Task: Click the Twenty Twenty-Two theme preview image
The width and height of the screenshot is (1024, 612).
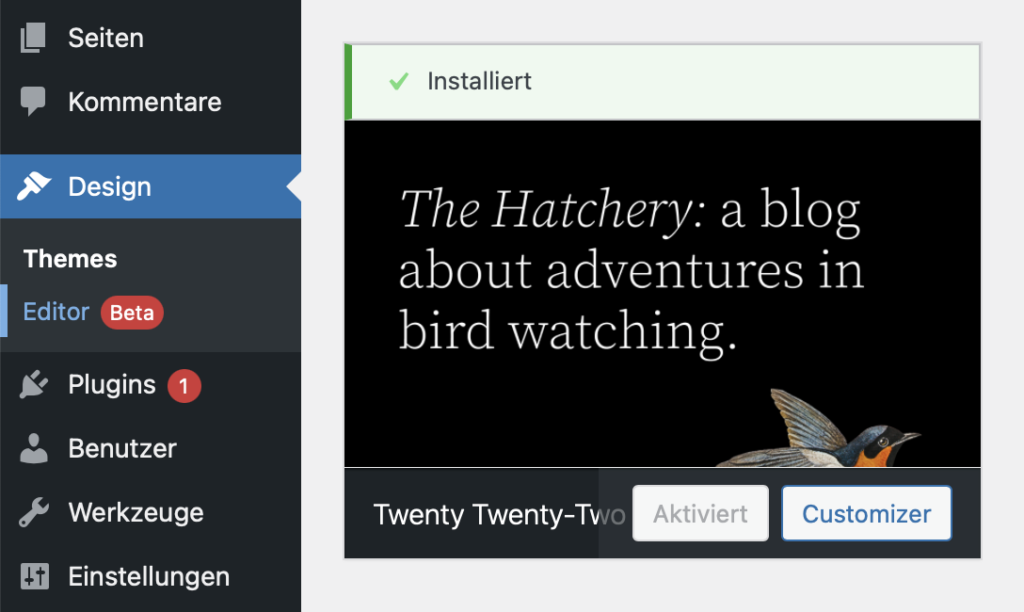Action: pos(662,293)
